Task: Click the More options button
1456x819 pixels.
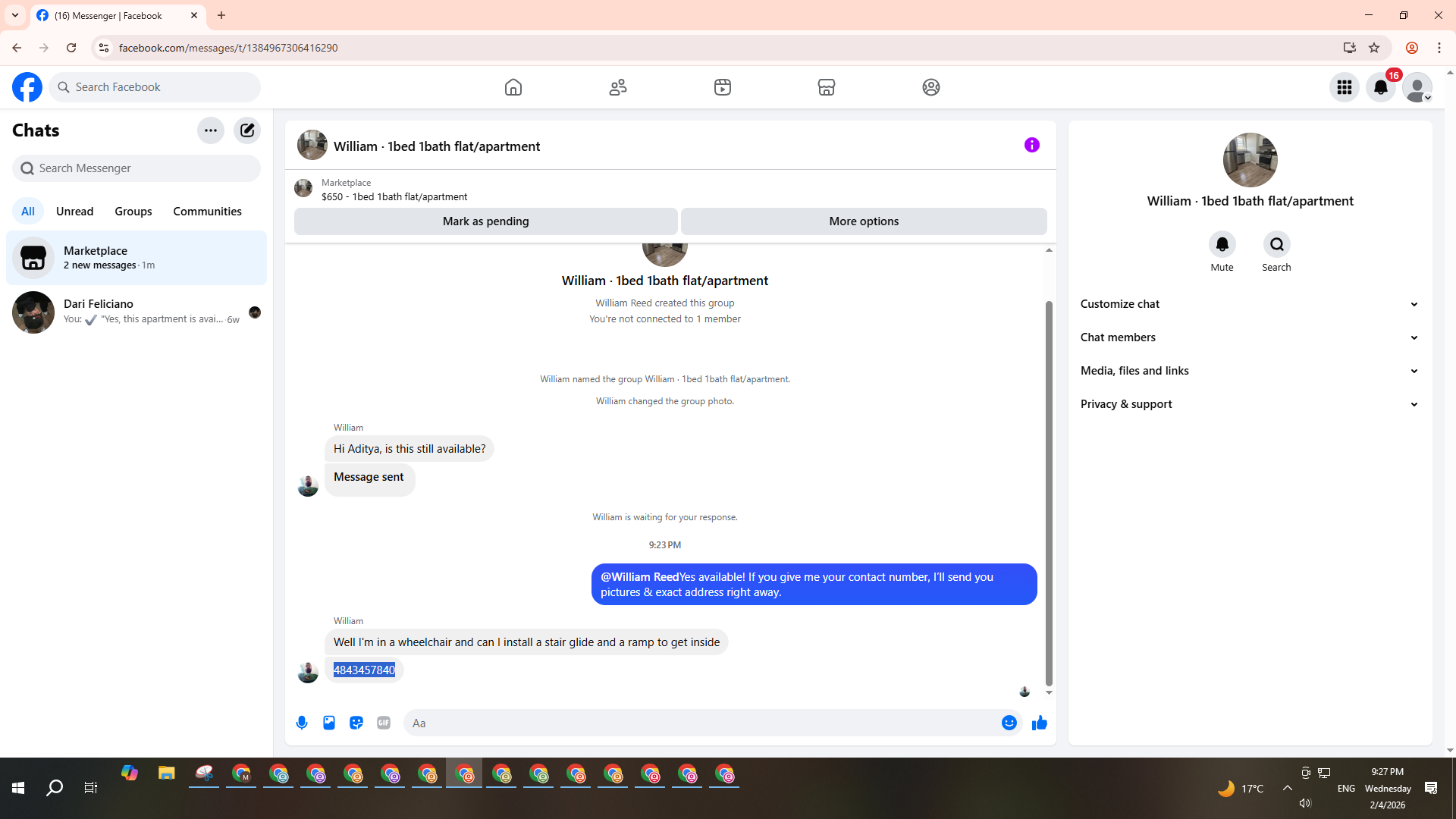Action: 864,221
